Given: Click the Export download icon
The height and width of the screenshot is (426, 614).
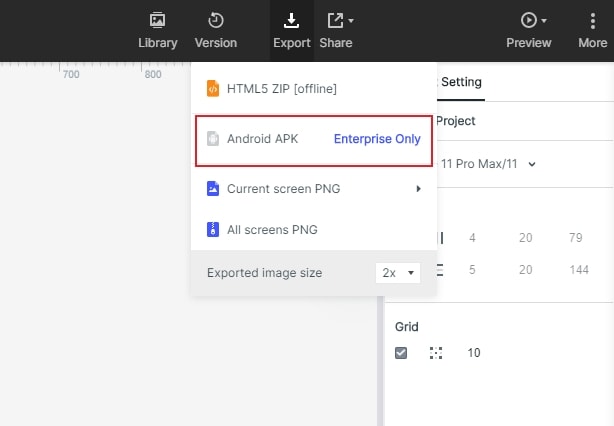Looking at the screenshot, I should tap(291, 20).
